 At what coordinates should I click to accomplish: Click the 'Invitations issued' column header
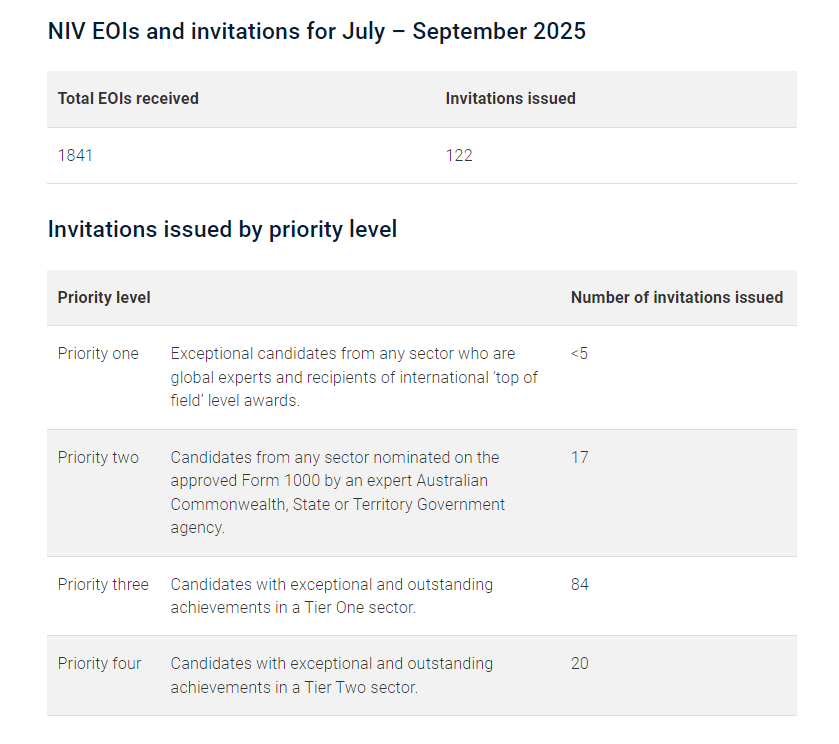click(510, 98)
